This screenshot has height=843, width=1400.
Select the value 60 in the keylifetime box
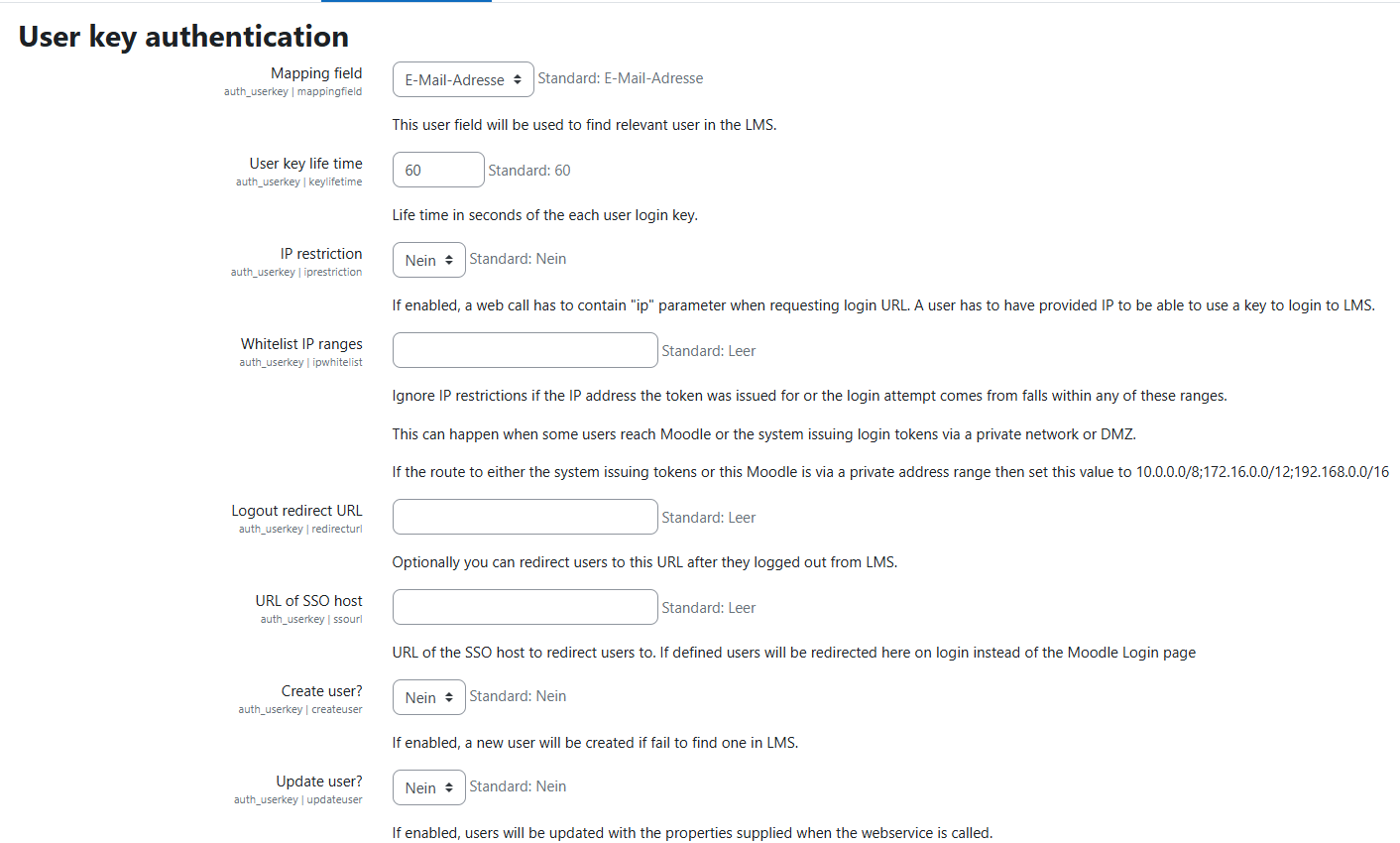click(x=438, y=169)
